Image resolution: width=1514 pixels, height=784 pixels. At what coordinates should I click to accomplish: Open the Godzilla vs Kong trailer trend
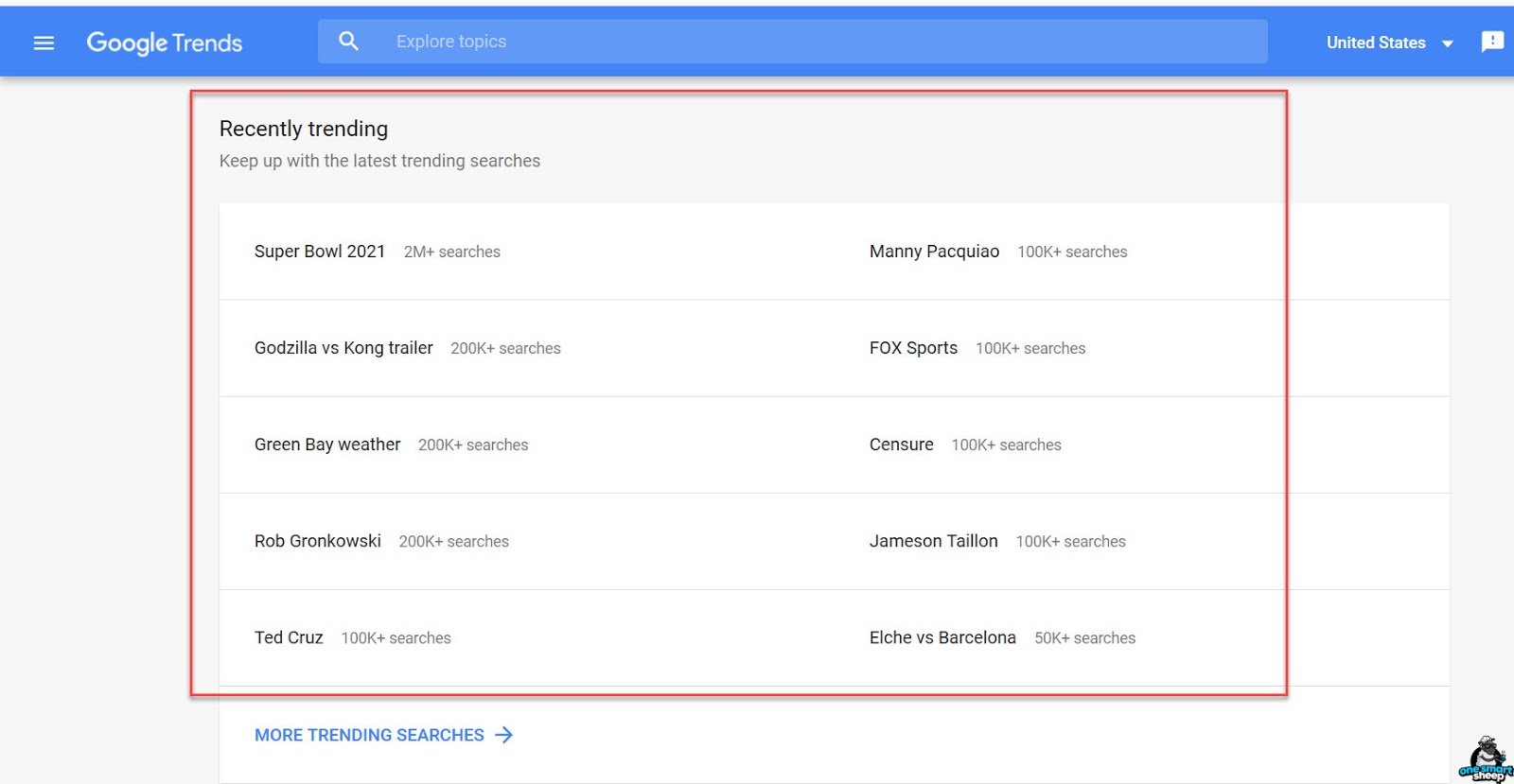[343, 348]
